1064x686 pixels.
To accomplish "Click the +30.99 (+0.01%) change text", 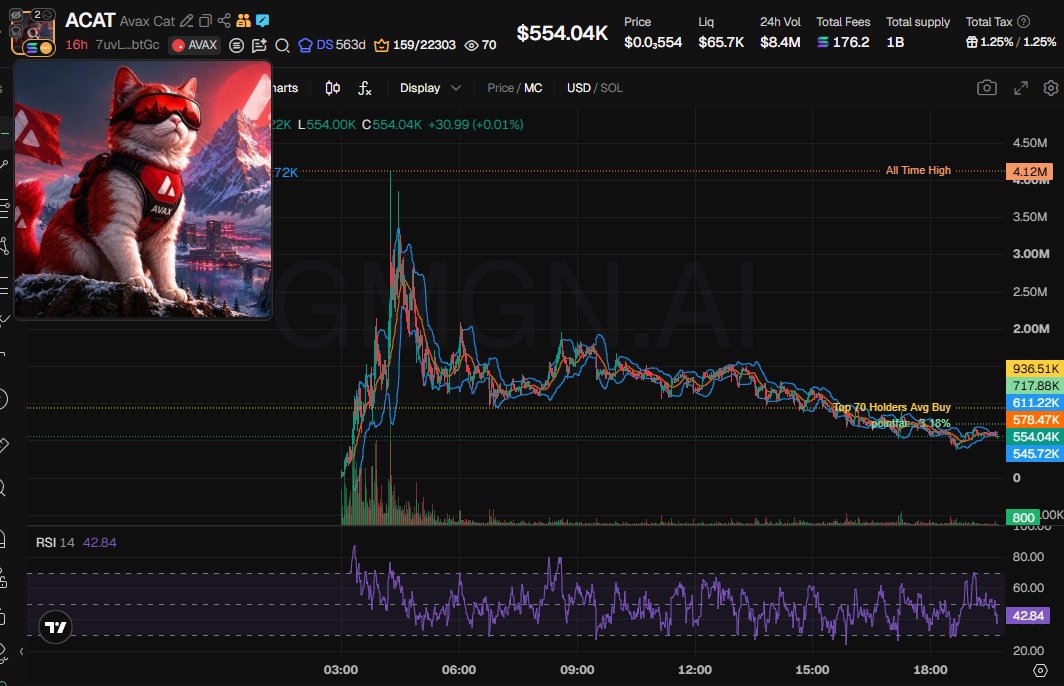I will click(x=476, y=125).
